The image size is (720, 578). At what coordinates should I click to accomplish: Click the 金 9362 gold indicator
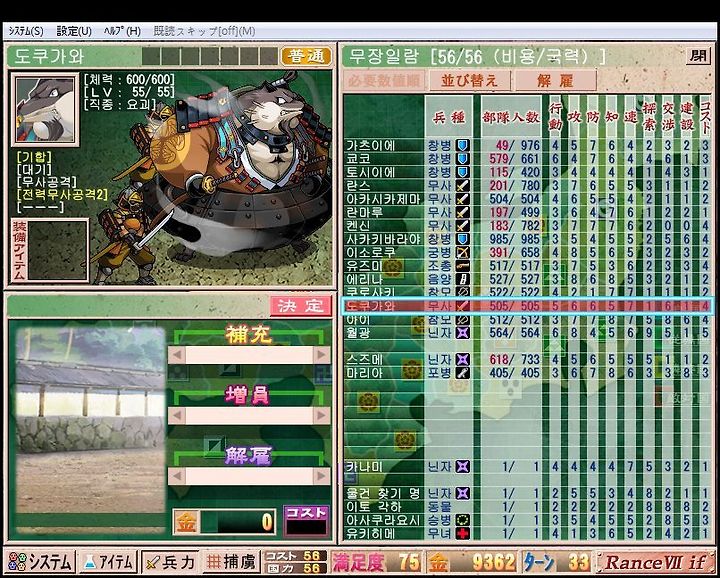472,562
